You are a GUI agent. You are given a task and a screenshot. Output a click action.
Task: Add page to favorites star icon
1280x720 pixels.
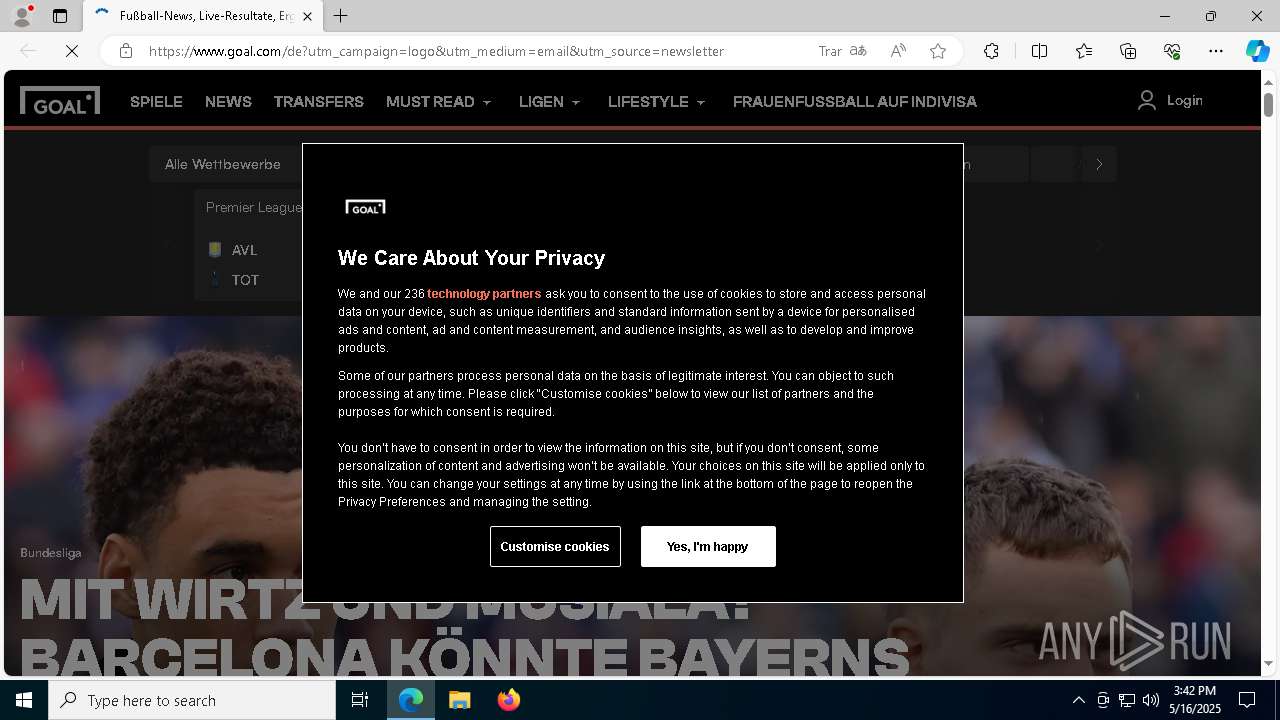coord(938,51)
